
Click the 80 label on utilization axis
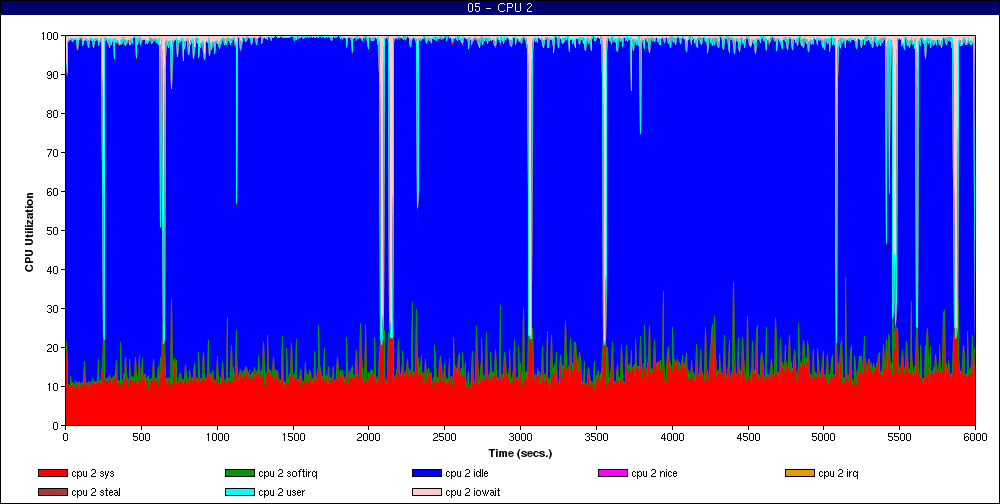pyautogui.click(x=54, y=114)
